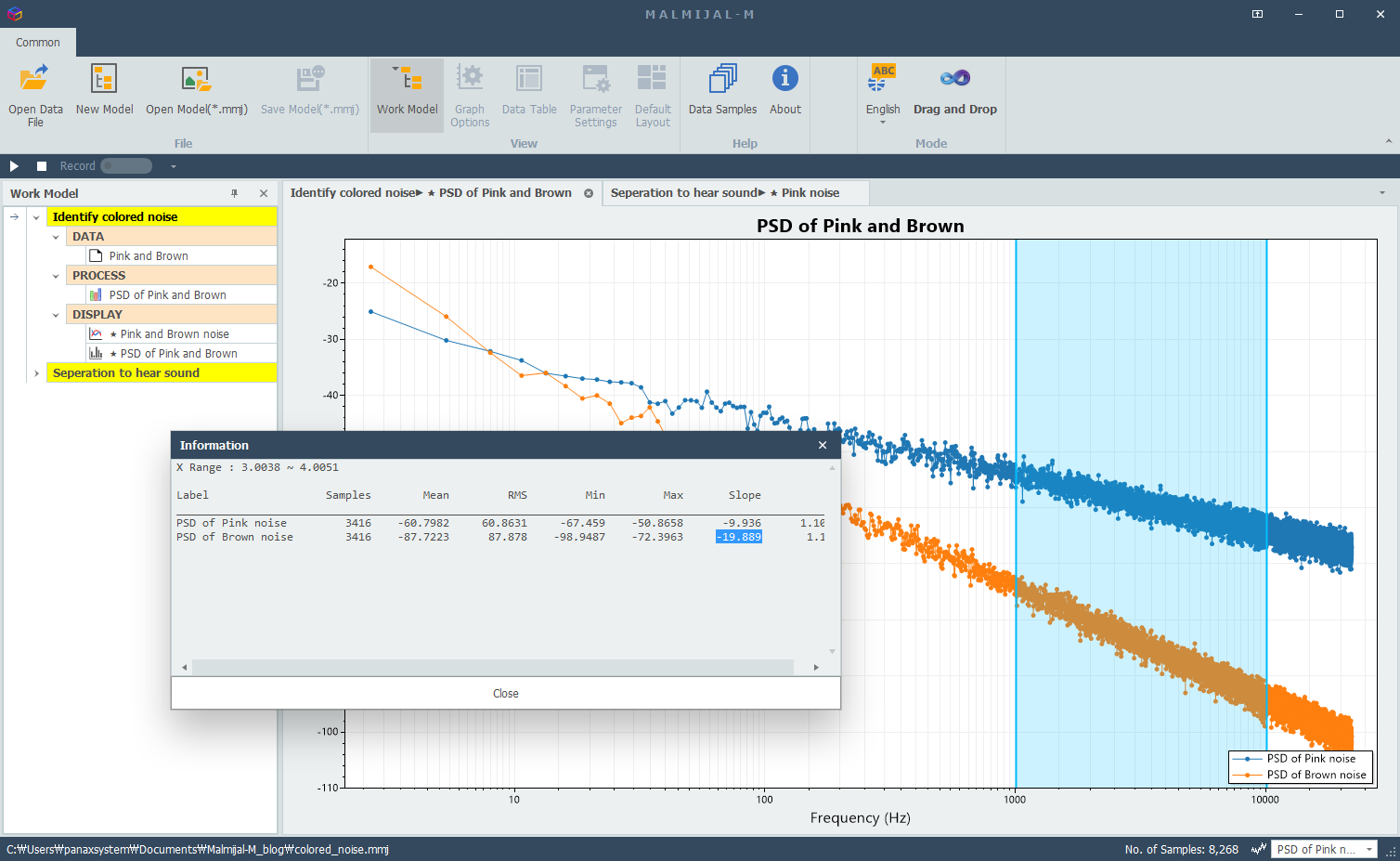Open Graph Options

(470, 96)
